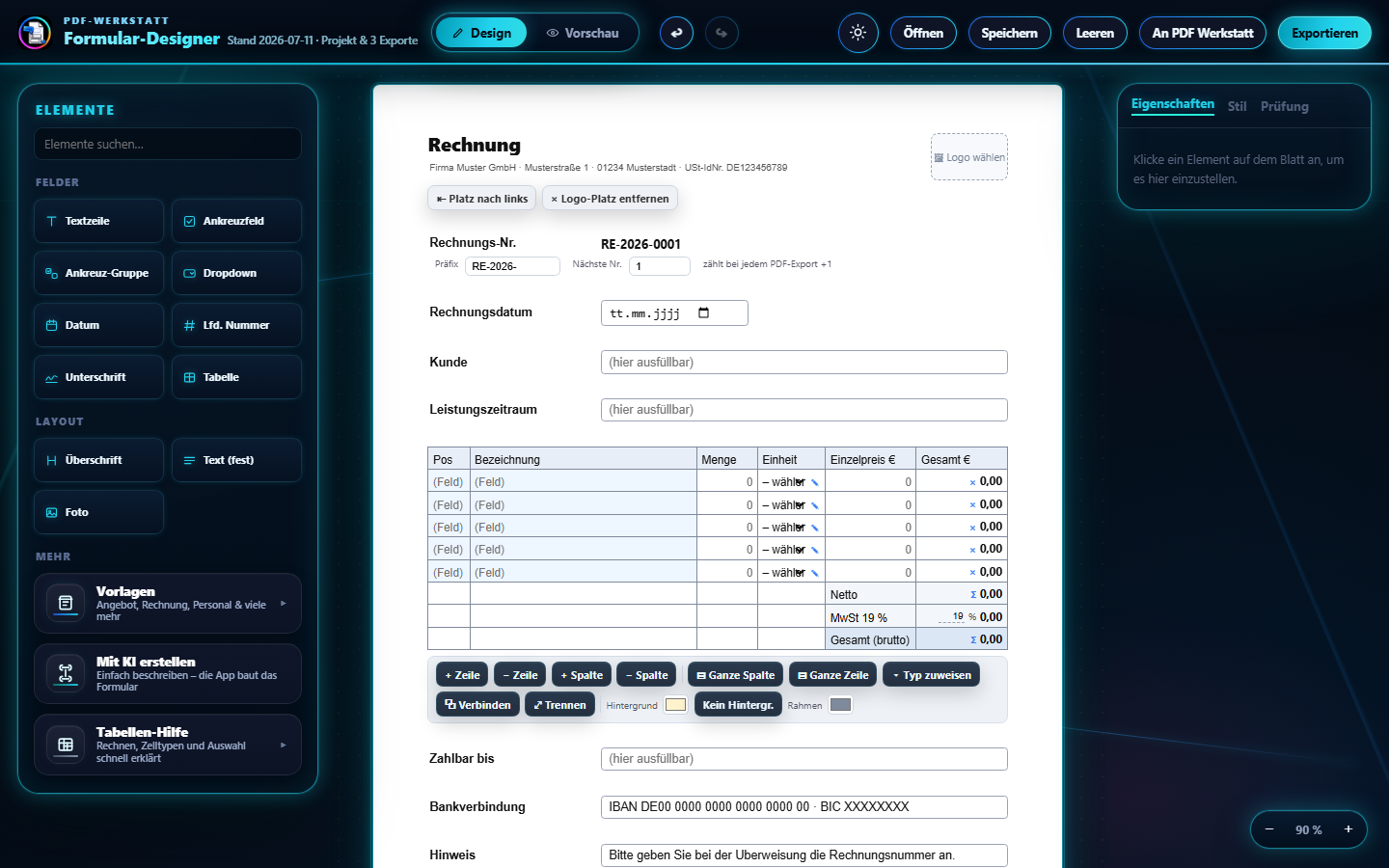Screen dimensions: 1389x868
Task: Switch to the Eigenschaften tab
Action: [1173, 104]
